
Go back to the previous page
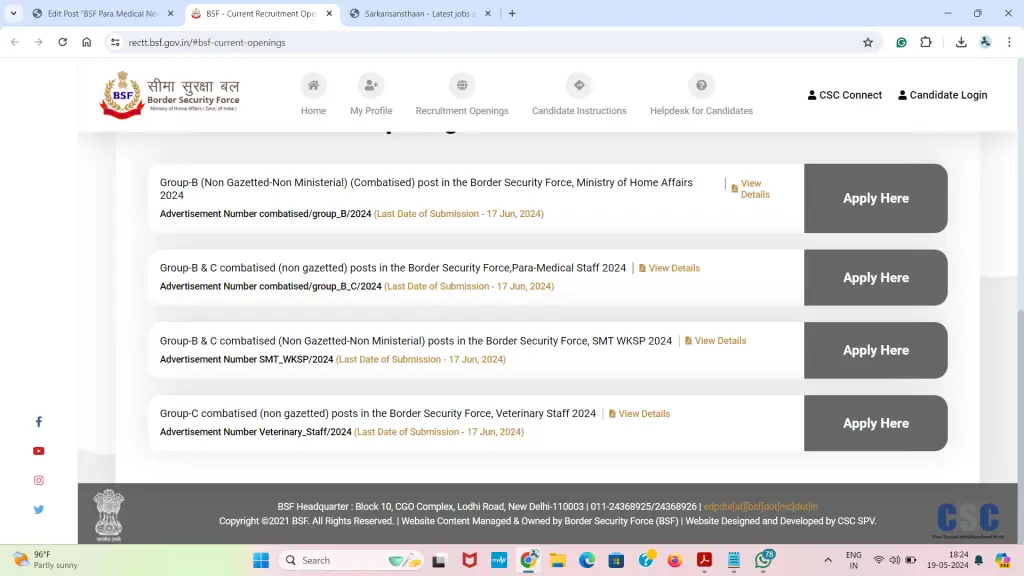15,42
